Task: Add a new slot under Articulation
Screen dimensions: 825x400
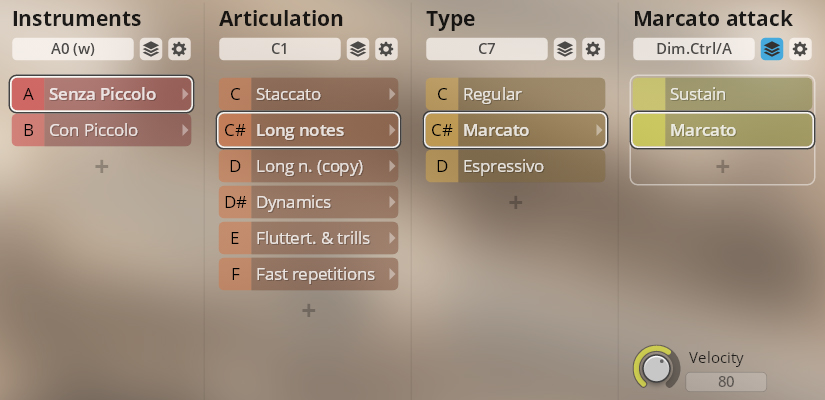Action: [x=308, y=311]
